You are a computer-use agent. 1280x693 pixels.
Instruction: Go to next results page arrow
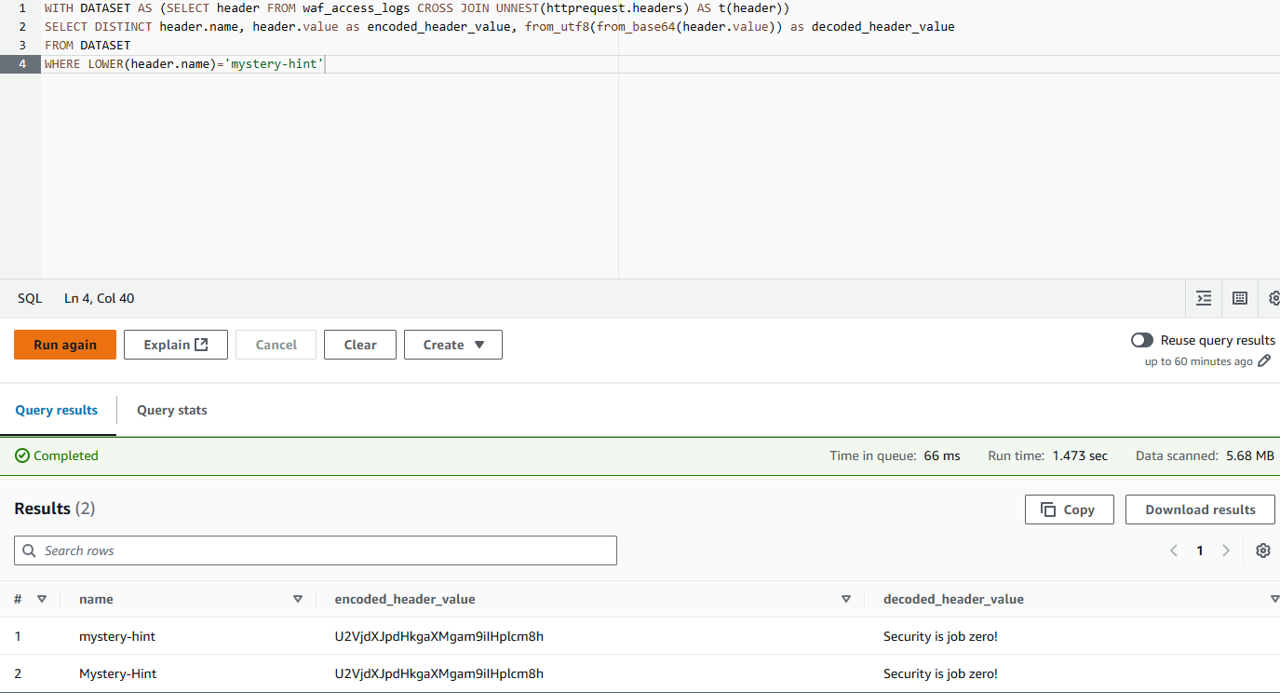tap(1226, 551)
